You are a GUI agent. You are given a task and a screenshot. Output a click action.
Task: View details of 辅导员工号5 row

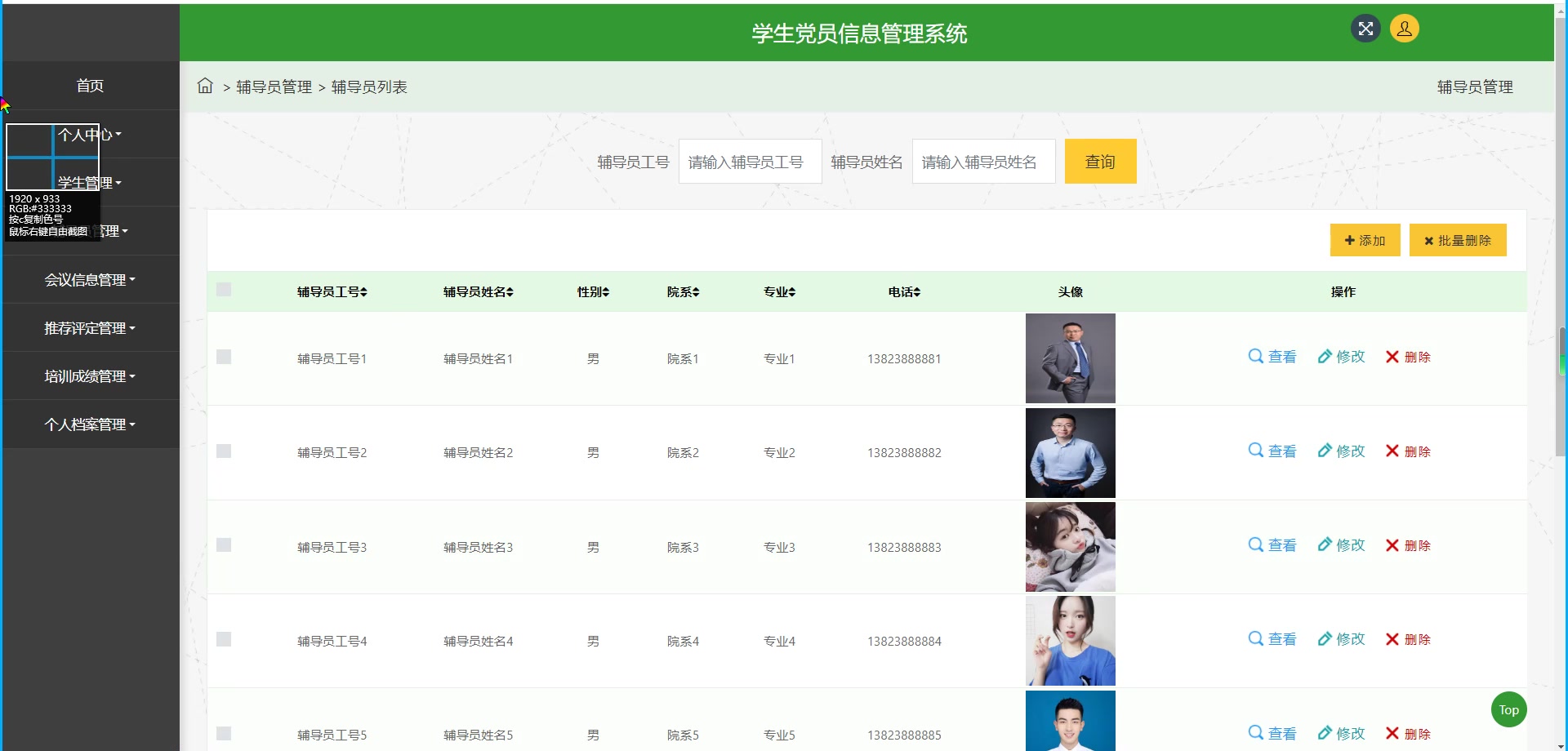[1272, 734]
